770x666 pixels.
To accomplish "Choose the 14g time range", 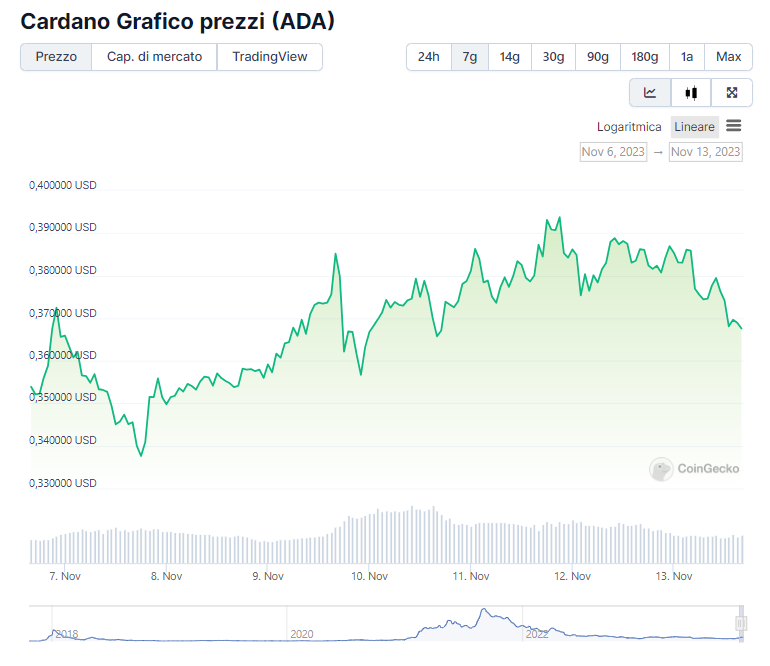I will [x=510, y=57].
